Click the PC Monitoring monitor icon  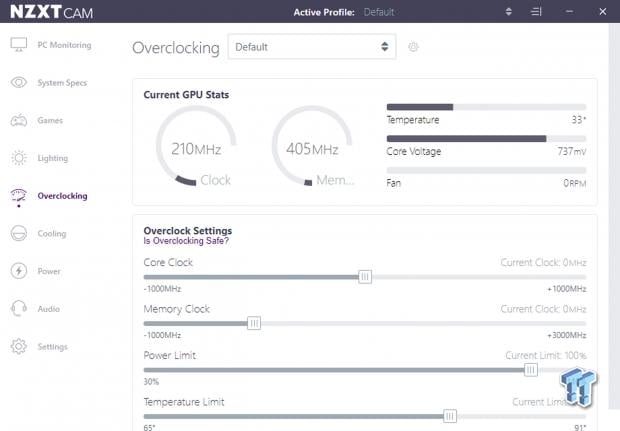(x=19, y=45)
